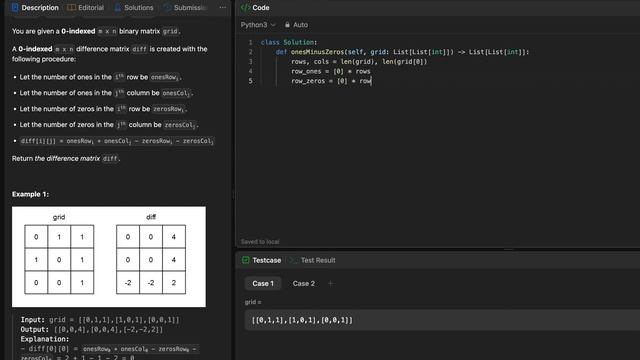Click the Test Result terminal icon
640x360 pixels.
point(293,260)
